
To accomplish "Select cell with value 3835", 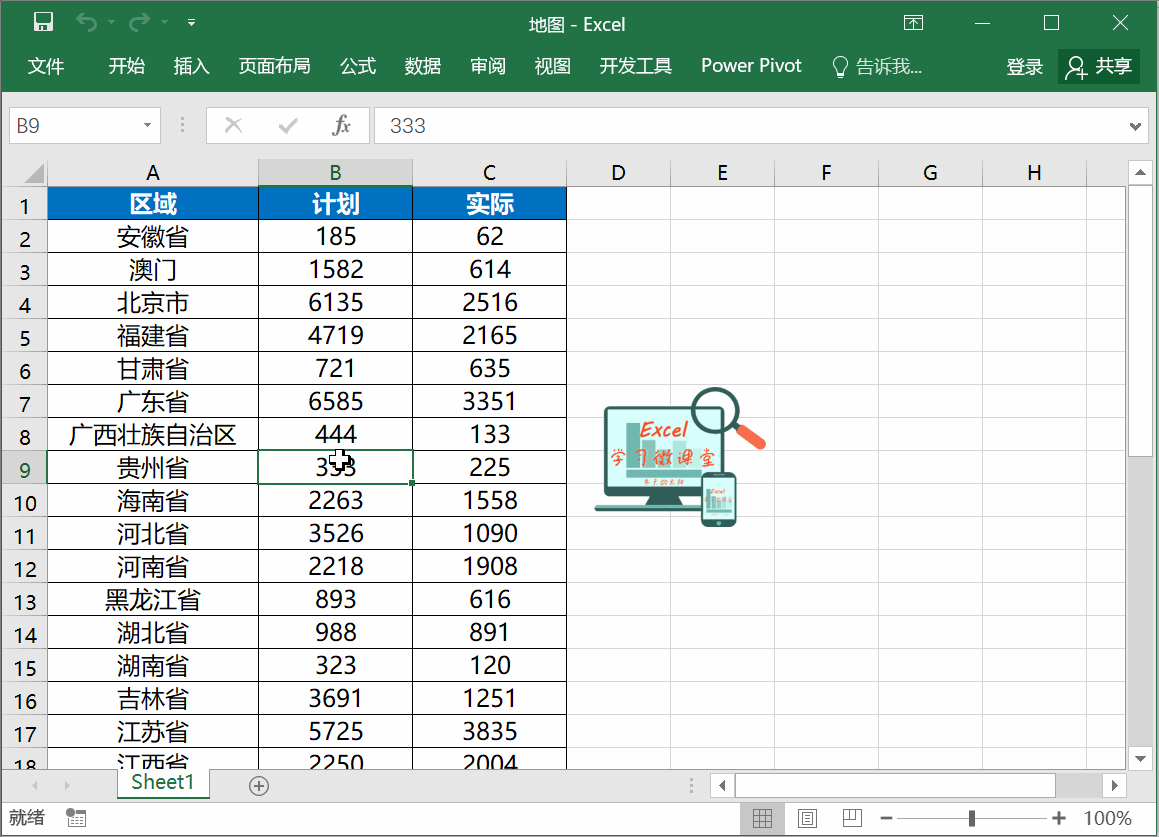I will point(489,731).
